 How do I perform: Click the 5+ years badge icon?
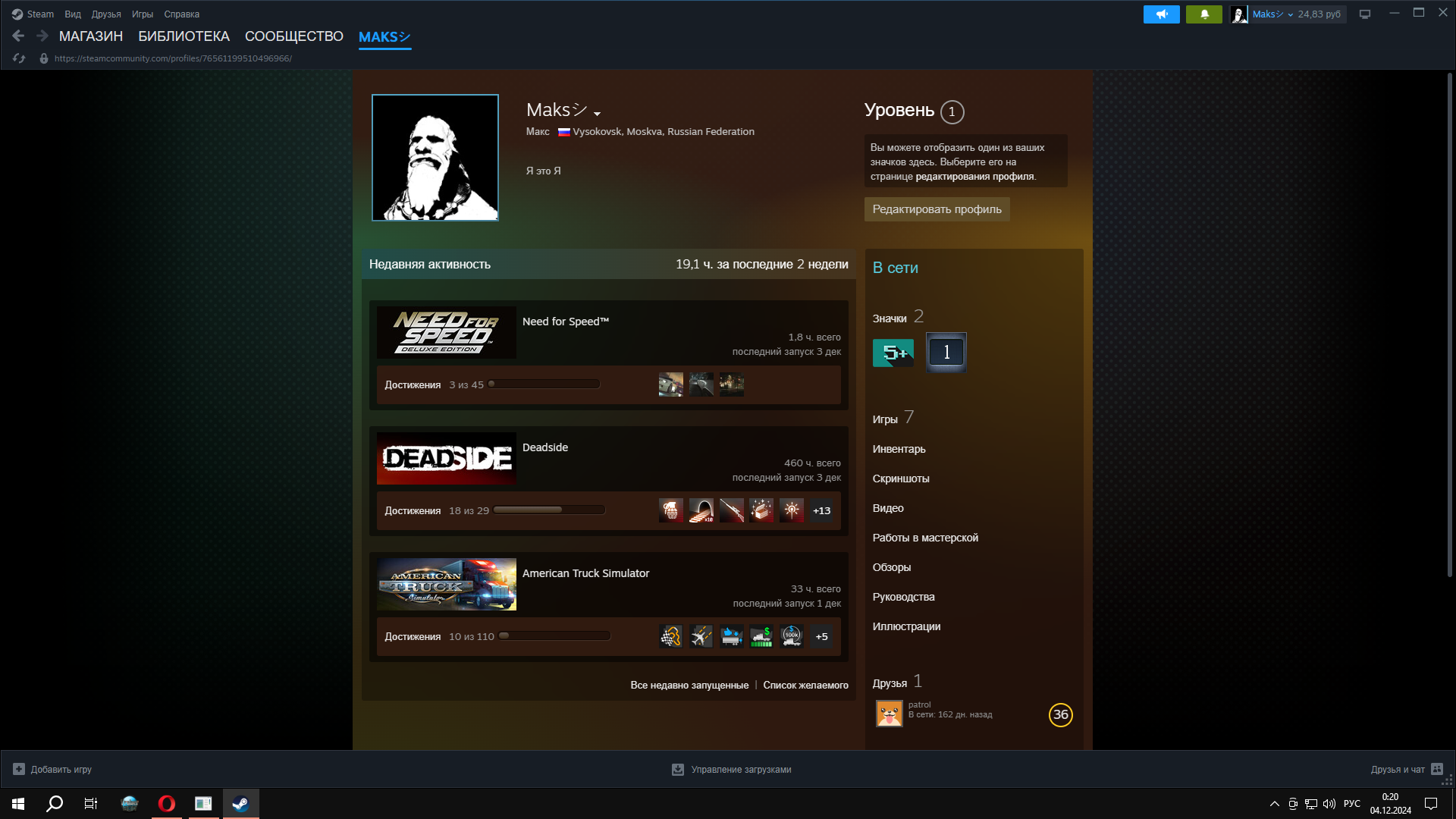point(893,353)
